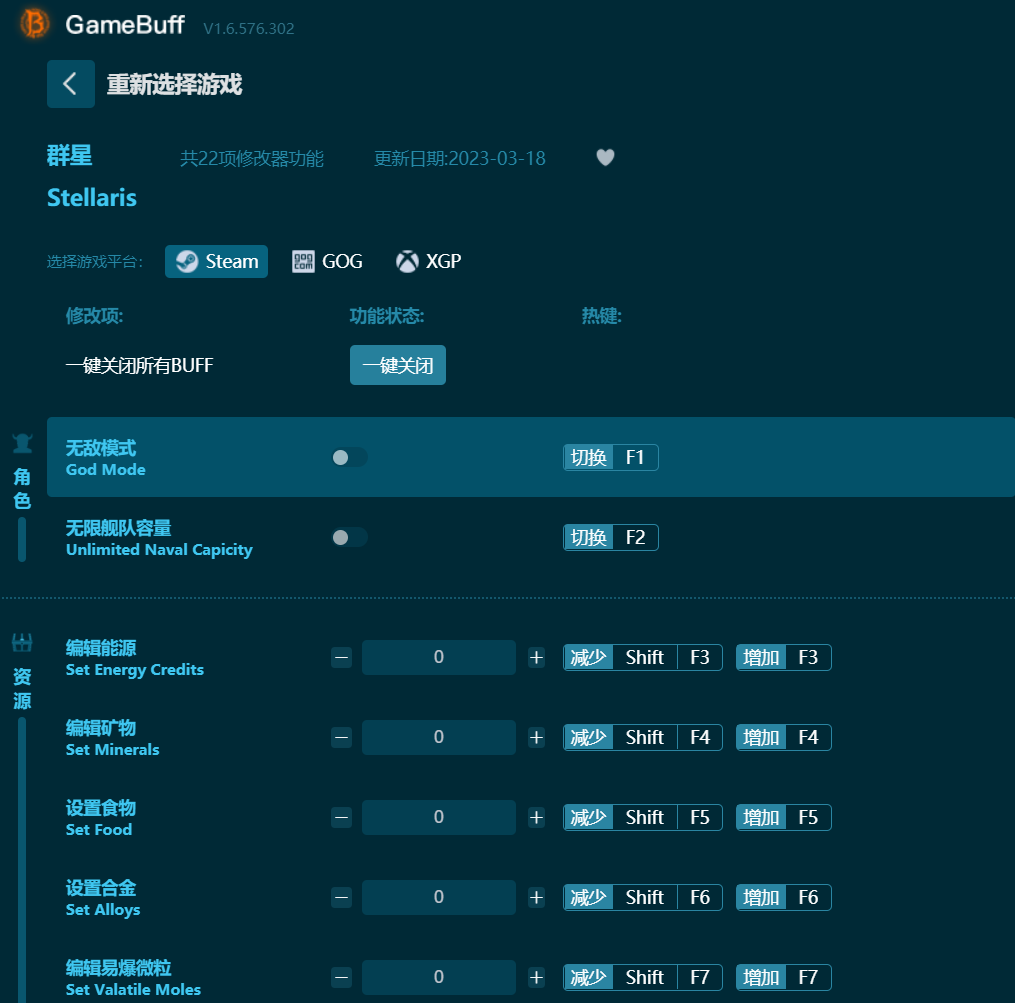Viewport: 1015px width, 1003px height.
Task: Favorite the game with the heart icon
Action: (605, 157)
